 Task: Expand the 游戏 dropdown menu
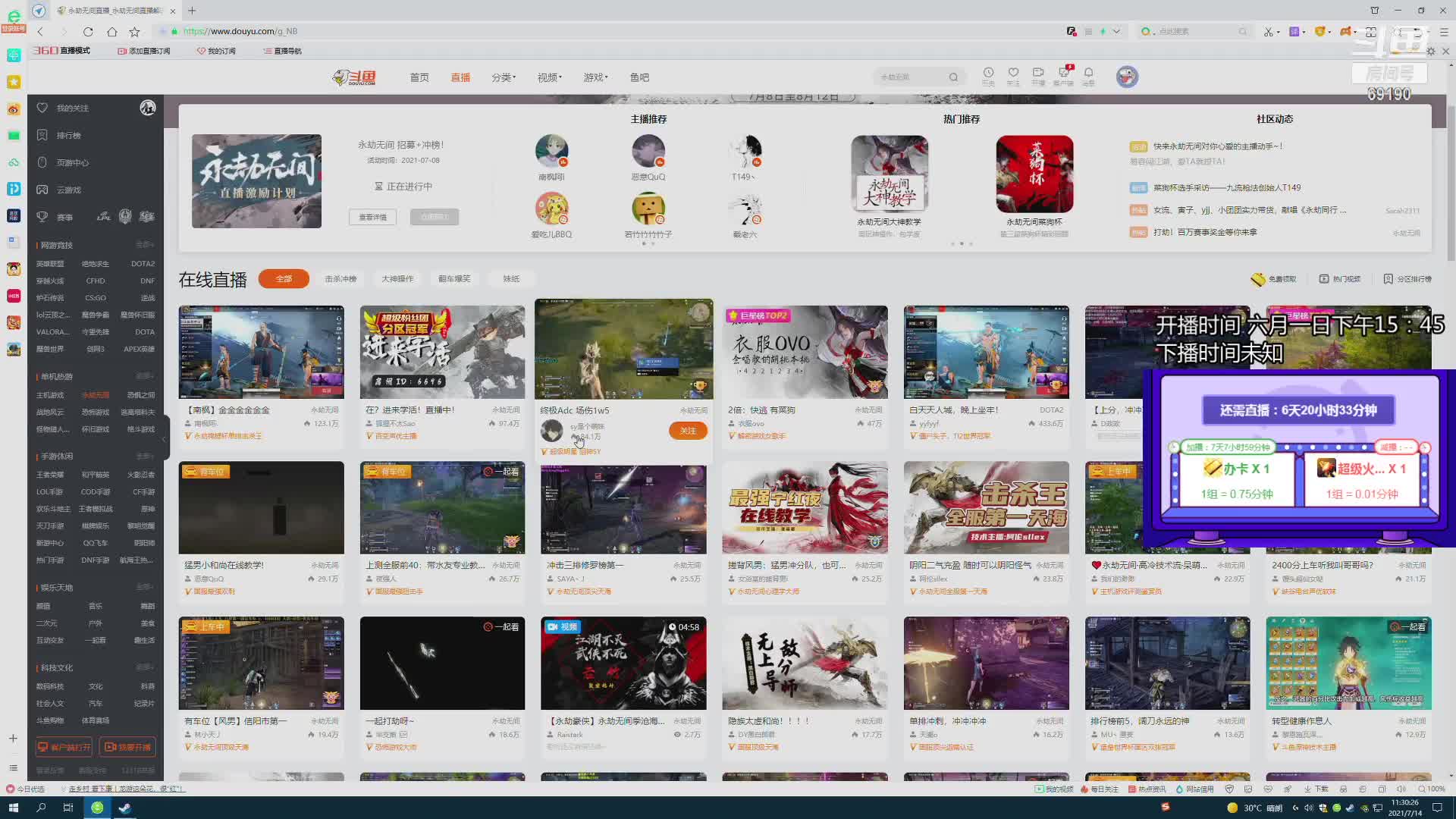click(595, 77)
